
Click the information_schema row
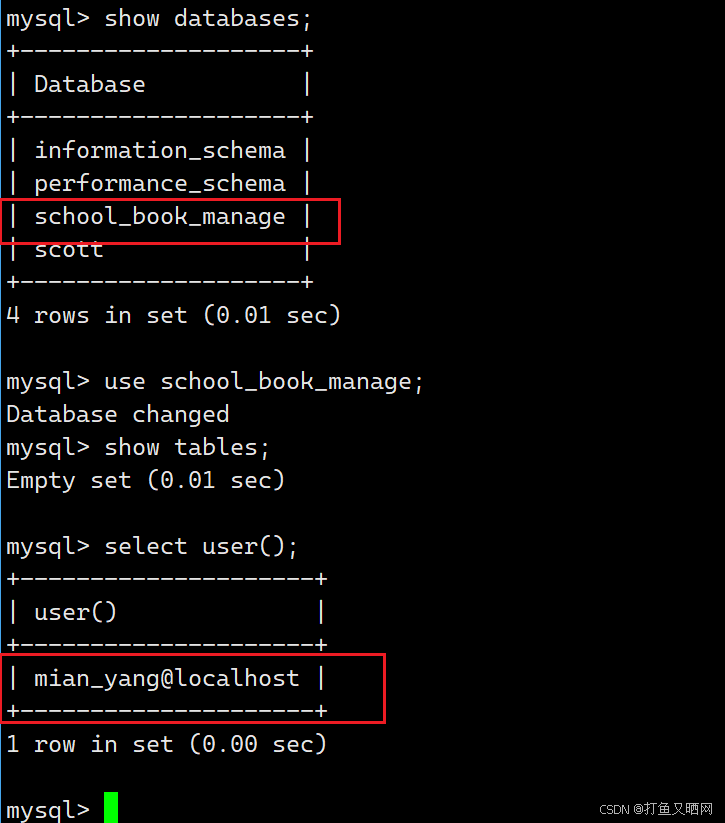click(160, 151)
